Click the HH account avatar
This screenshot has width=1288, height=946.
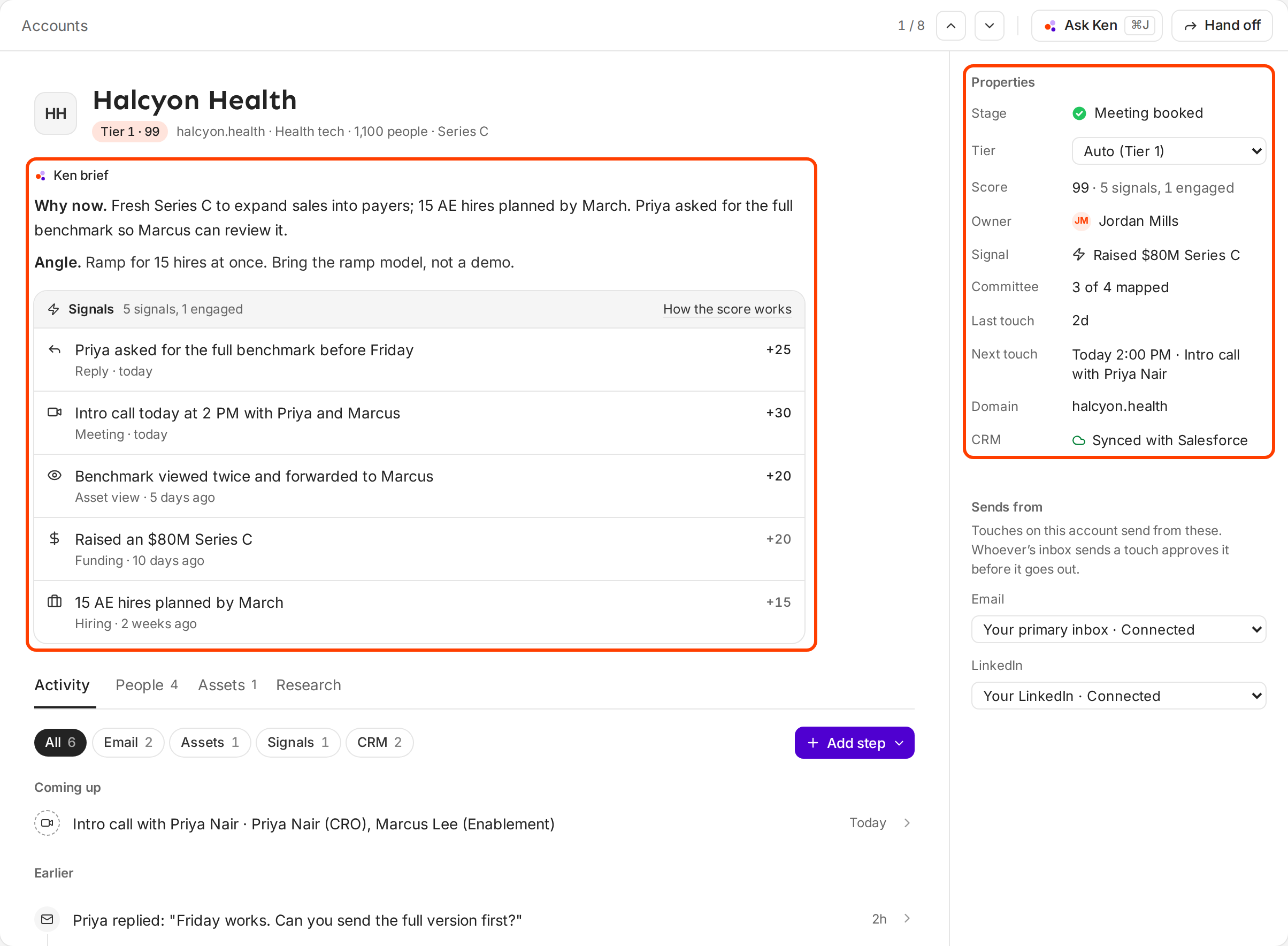56,113
